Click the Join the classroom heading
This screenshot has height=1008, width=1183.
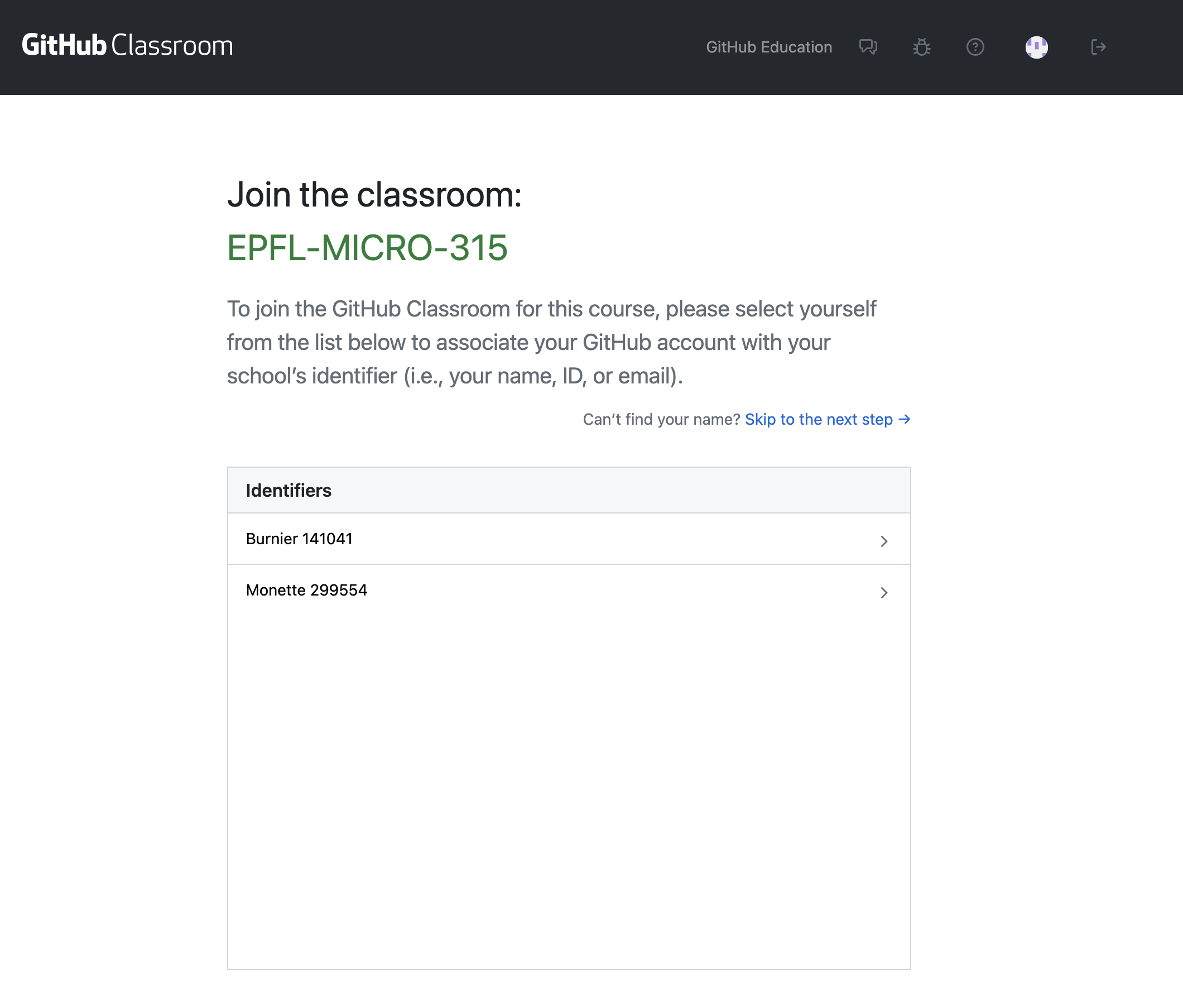click(x=374, y=195)
